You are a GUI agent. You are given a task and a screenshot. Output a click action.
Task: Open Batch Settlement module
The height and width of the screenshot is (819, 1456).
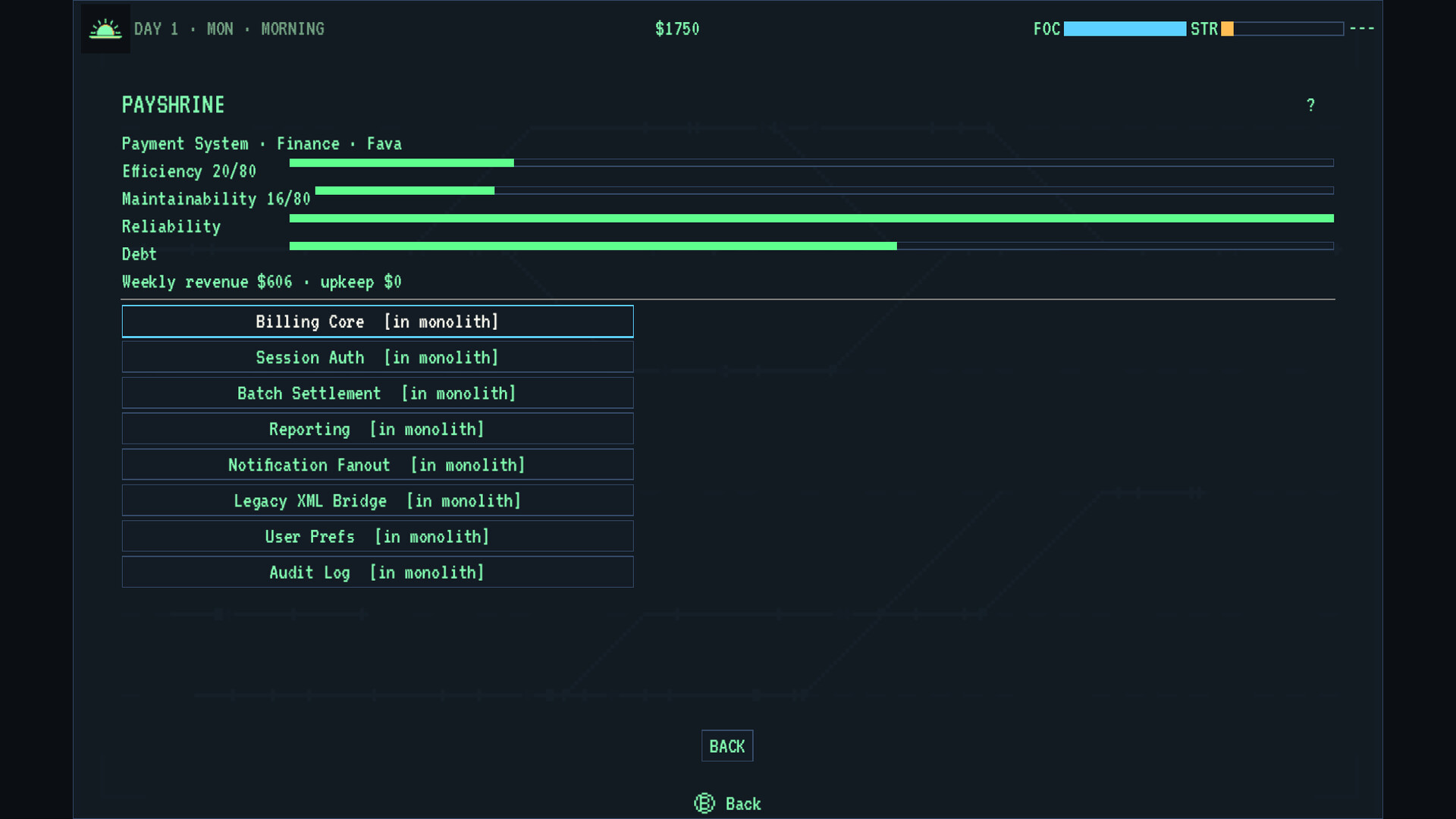[378, 393]
